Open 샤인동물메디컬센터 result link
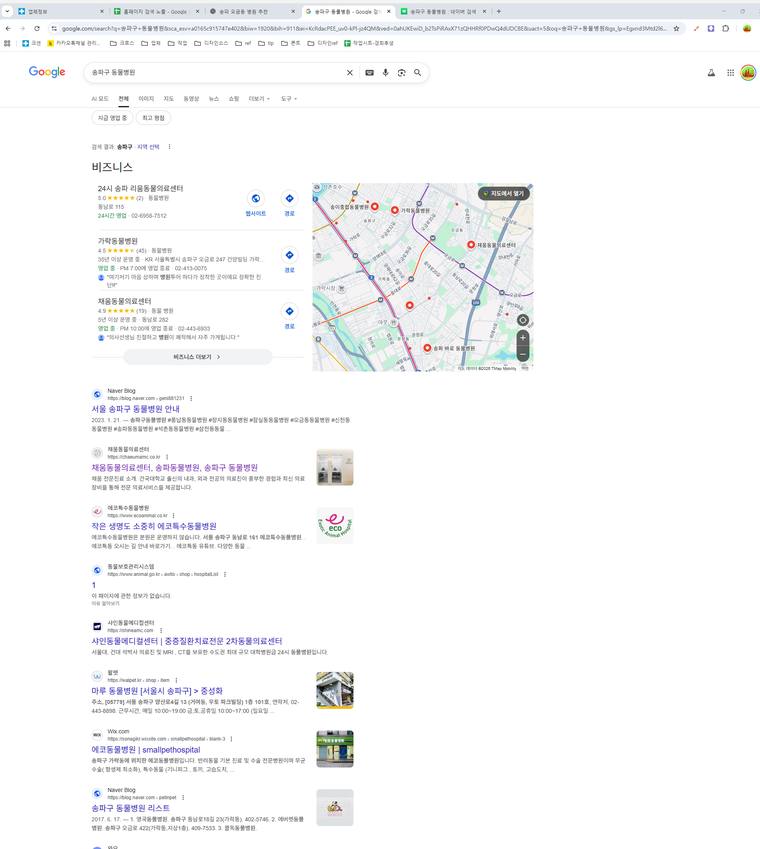This screenshot has height=849, width=760. (187, 641)
